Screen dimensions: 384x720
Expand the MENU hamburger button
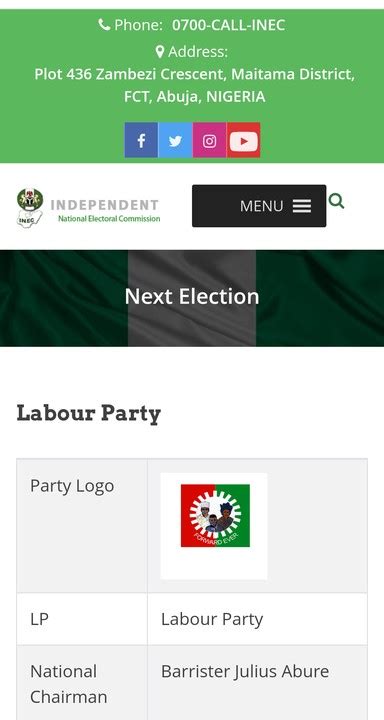[259, 206]
